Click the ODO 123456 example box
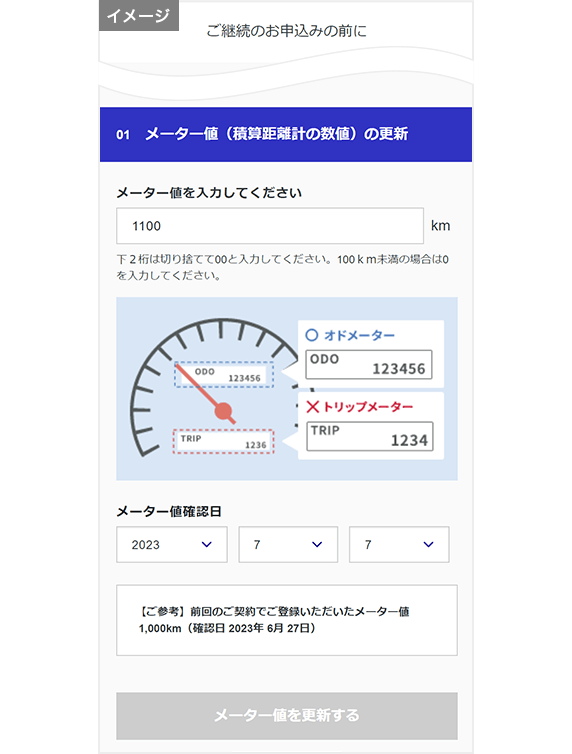This screenshot has width=572, height=754. (369, 364)
